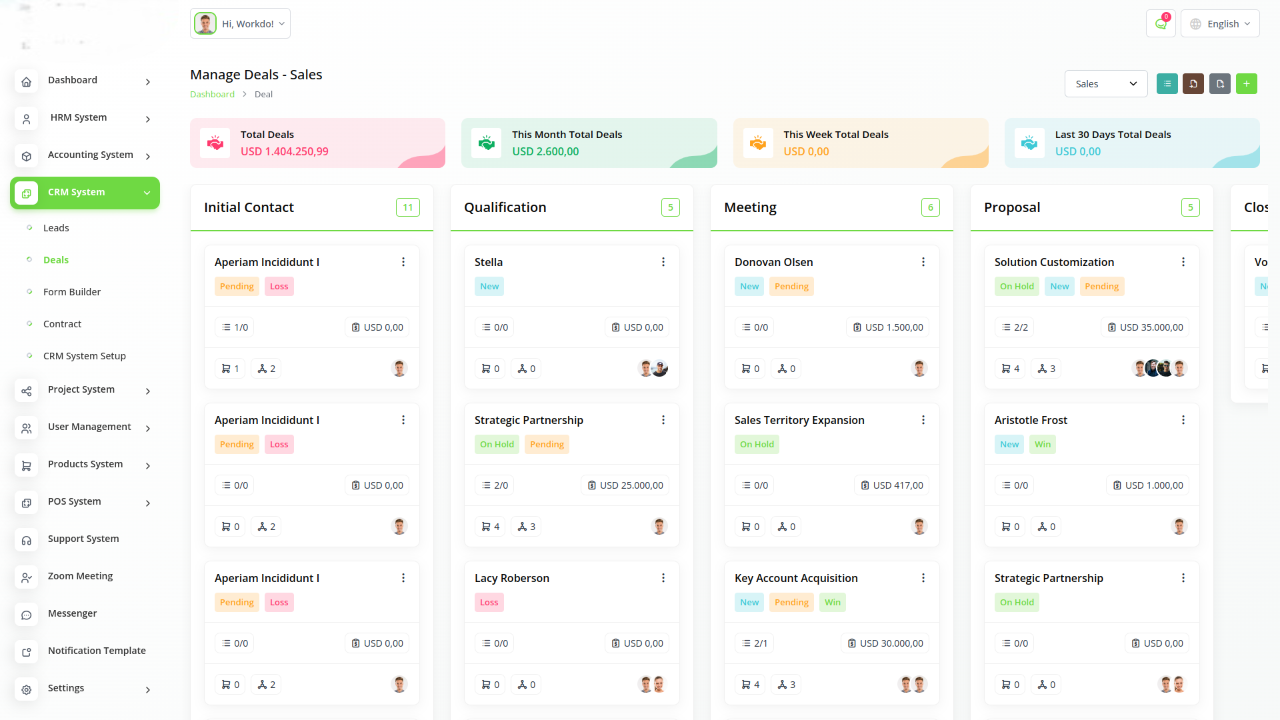The image size is (1280, 720).
Task: Open the Lacy Roberson deal title
Action: tap(512, 578)
